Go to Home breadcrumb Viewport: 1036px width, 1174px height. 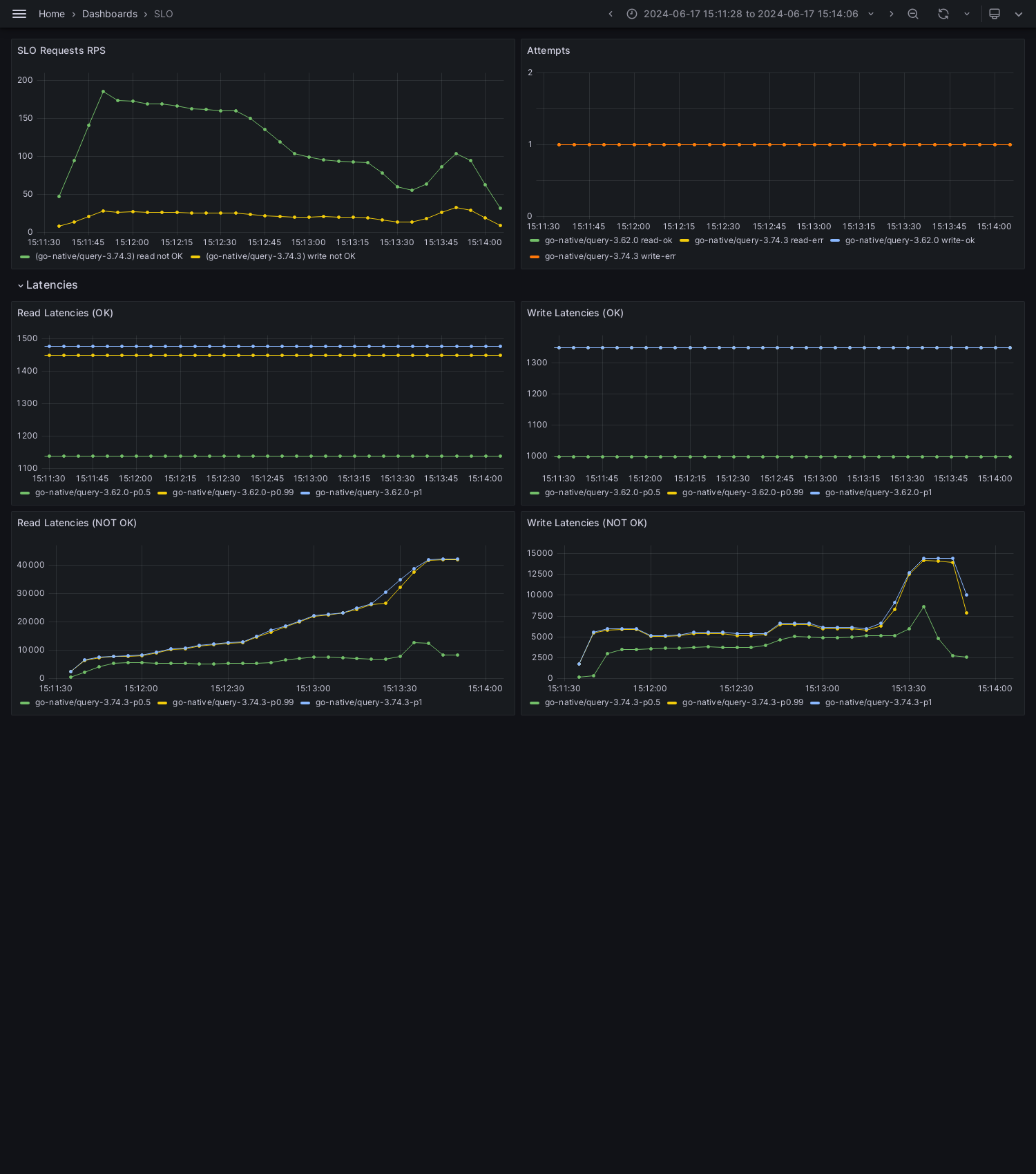click(52, 14)
